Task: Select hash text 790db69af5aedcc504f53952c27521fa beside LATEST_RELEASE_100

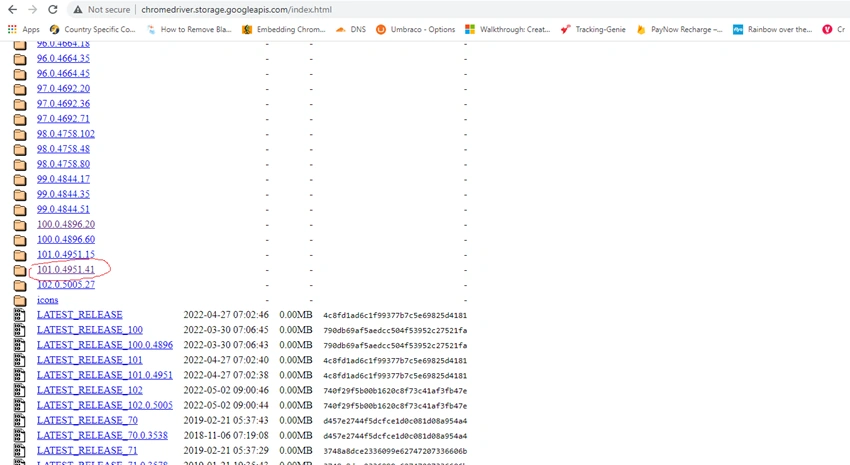Action: [x=395, y=330]
